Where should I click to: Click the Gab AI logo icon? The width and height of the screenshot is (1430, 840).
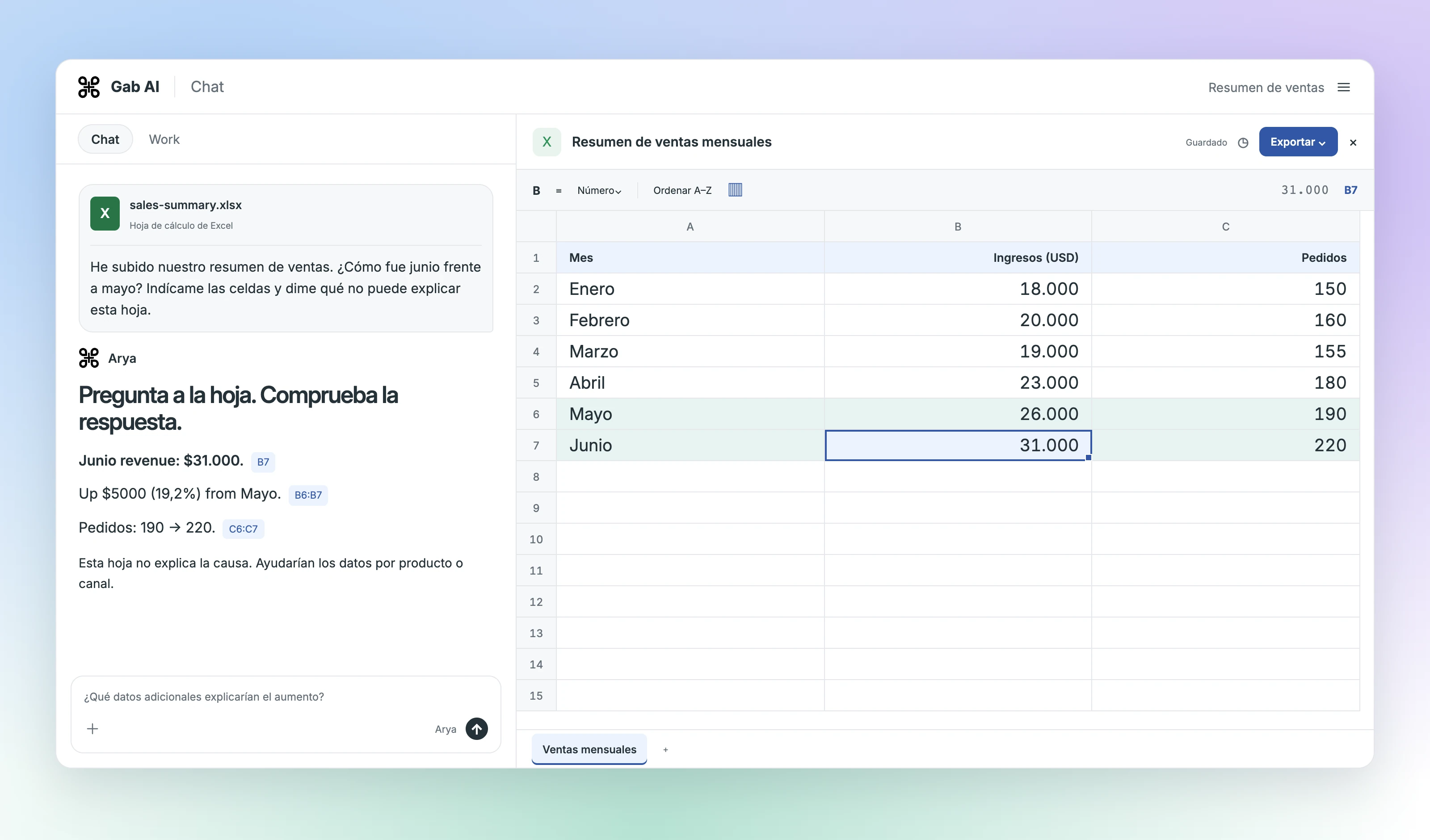[88, 87]
